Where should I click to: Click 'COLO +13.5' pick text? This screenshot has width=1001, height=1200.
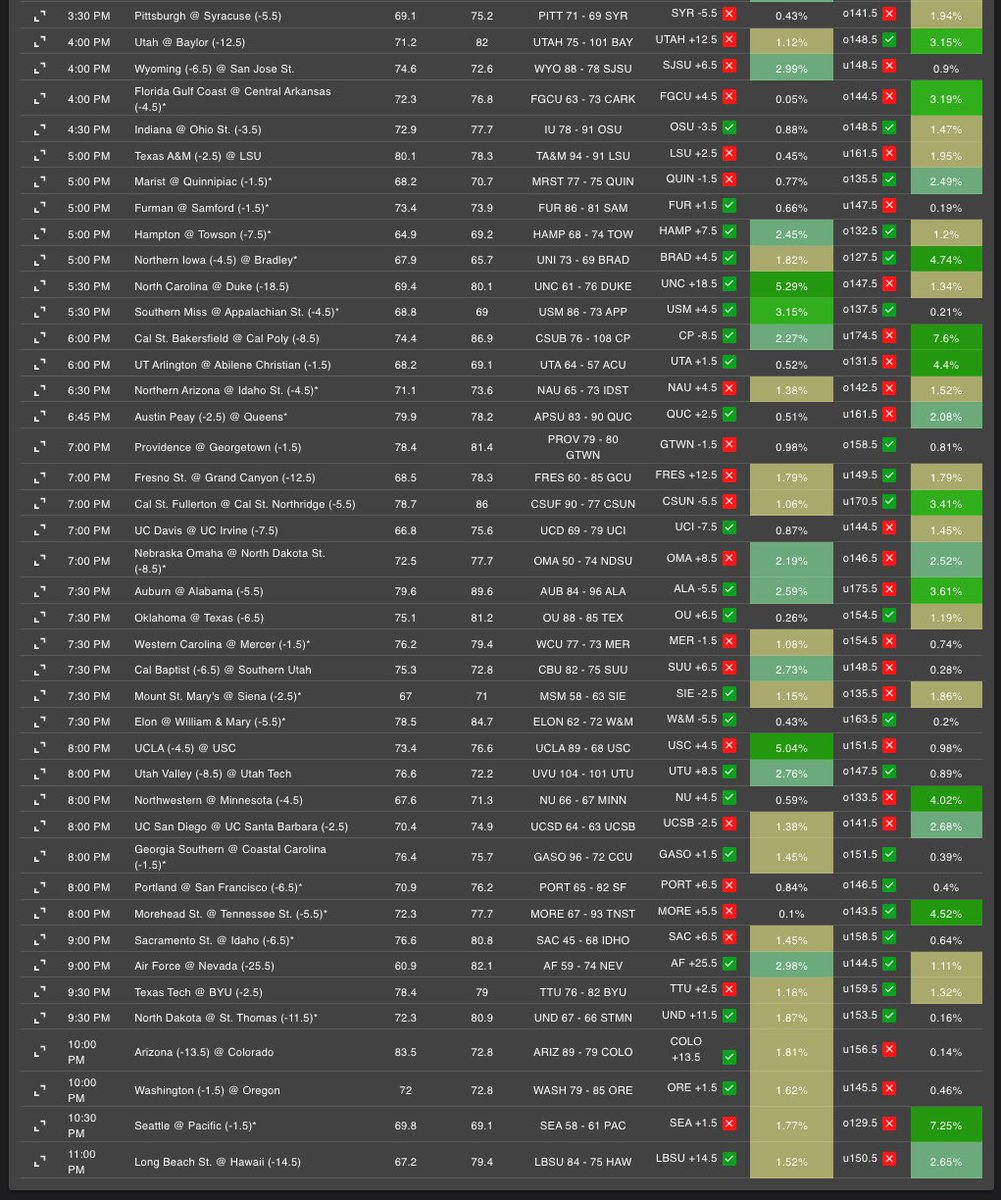coord(688,1048)
